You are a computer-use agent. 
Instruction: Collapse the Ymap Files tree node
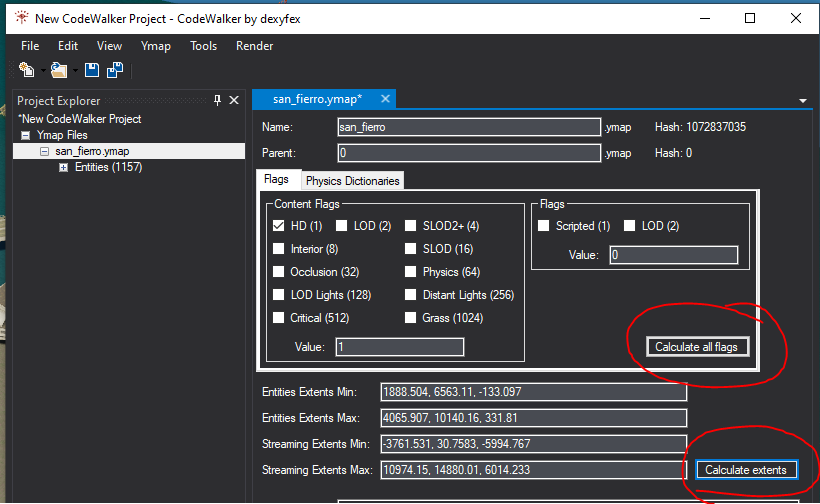coord(25,135)
